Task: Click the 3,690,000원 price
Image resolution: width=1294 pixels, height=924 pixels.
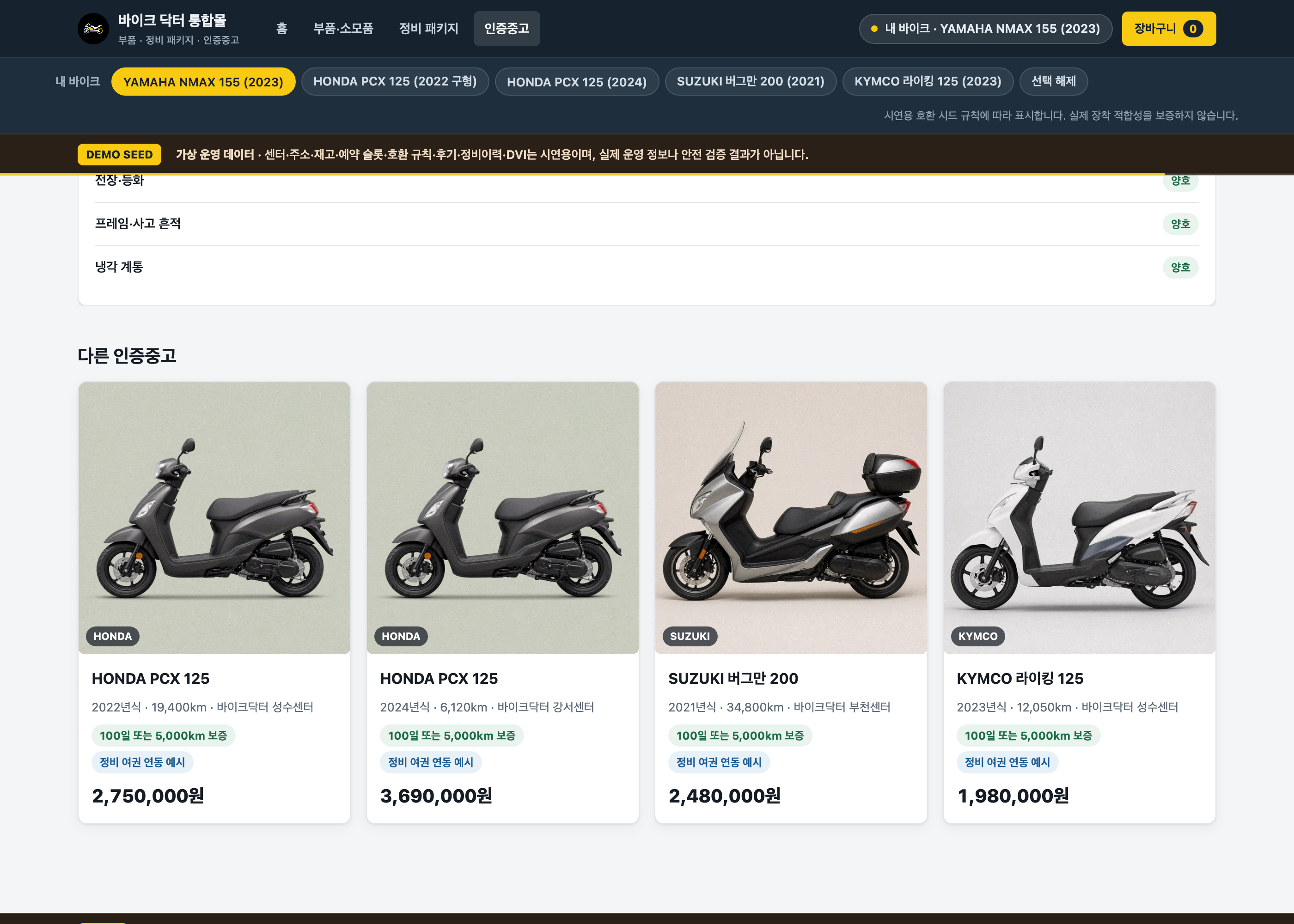Action: point(436,796)
